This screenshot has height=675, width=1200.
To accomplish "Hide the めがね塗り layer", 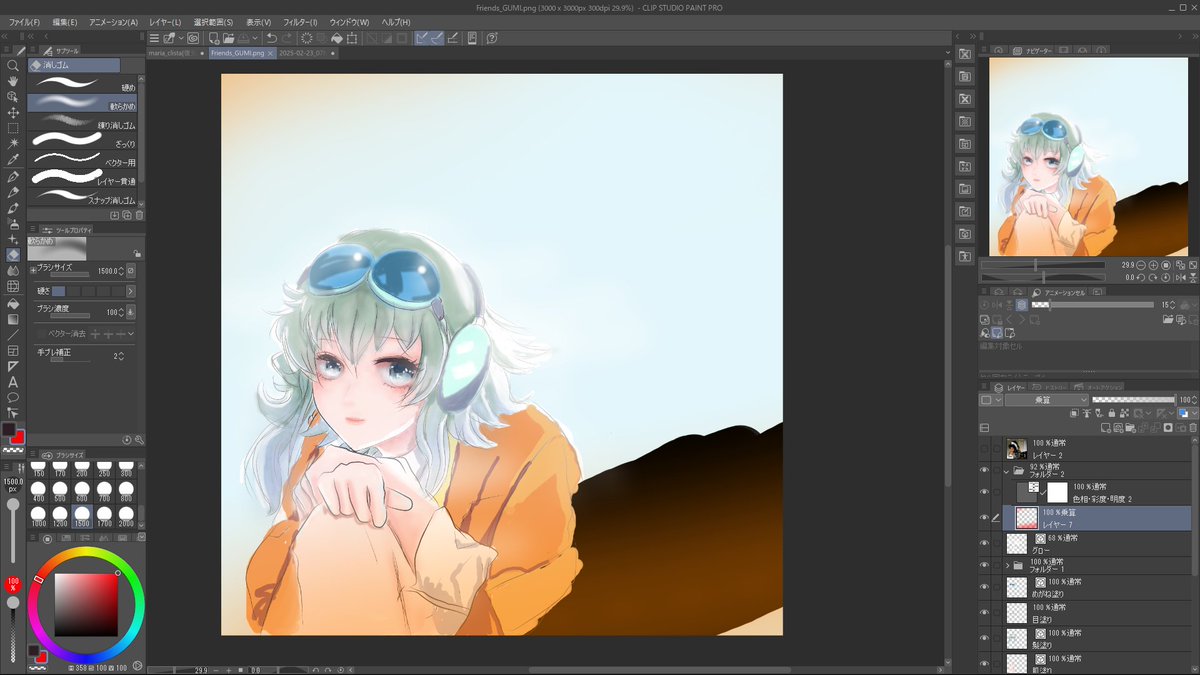I will click(x=984, y=587).
